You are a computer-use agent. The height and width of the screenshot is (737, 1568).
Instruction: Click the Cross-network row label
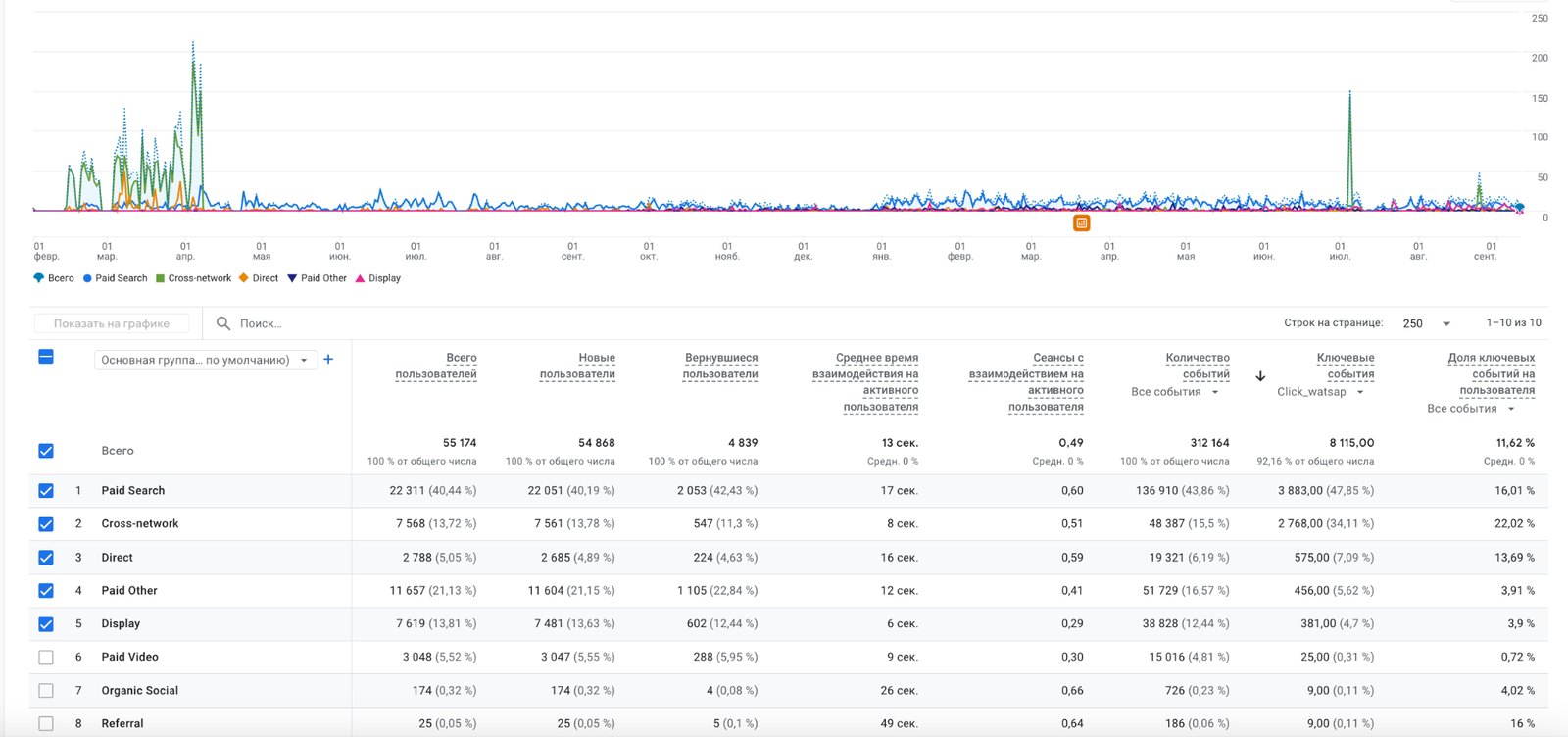[x=140, y=524]
